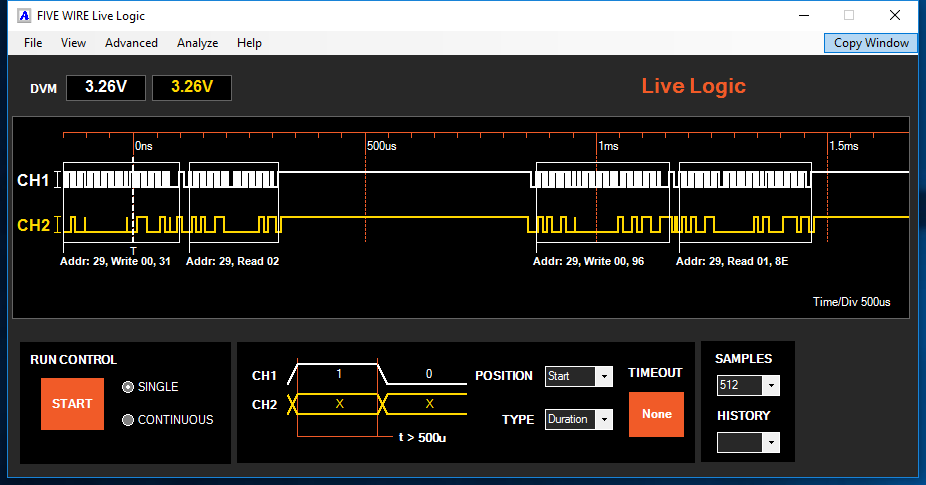Click the trigger T marker at 0ns

coord(133,251)
